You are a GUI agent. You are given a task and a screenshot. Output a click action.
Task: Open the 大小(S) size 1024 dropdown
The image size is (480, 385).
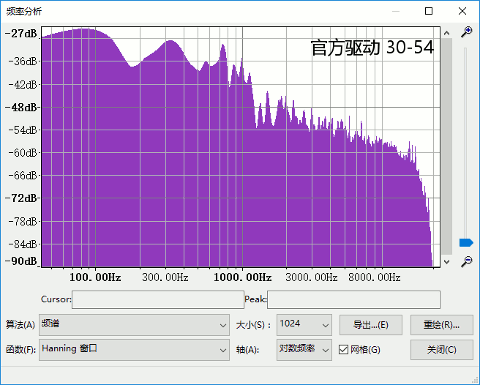click(x=304, y=325)
